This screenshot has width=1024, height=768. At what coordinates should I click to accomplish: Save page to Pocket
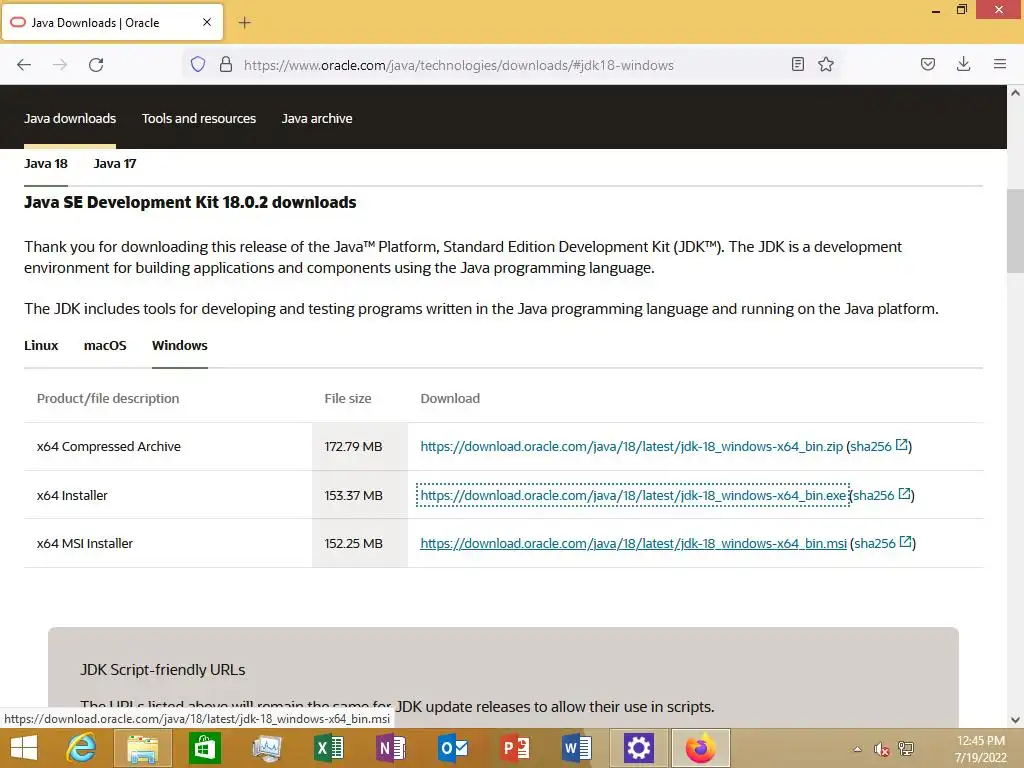click(x=928, y=64)
